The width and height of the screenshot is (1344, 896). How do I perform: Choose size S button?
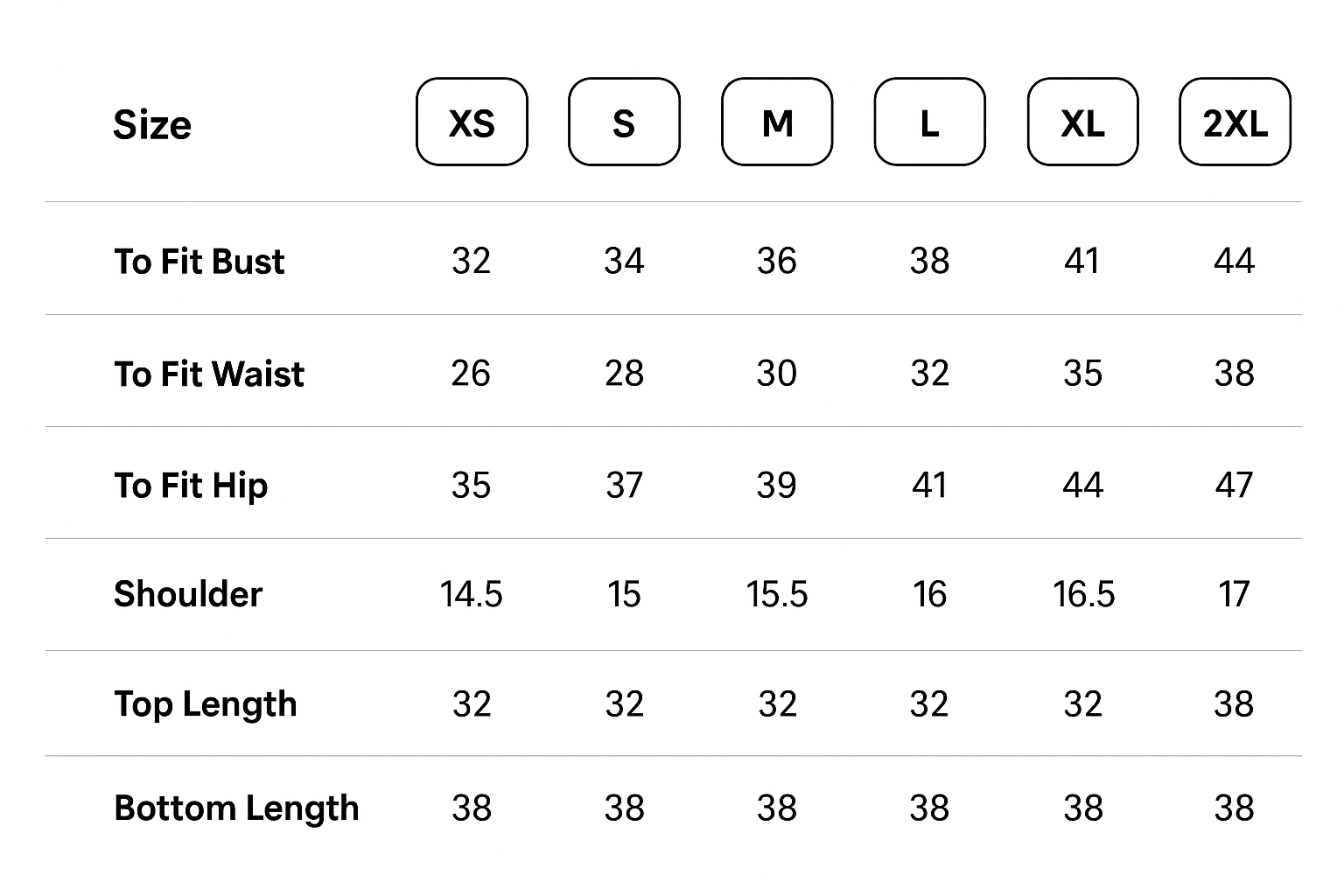624,122
